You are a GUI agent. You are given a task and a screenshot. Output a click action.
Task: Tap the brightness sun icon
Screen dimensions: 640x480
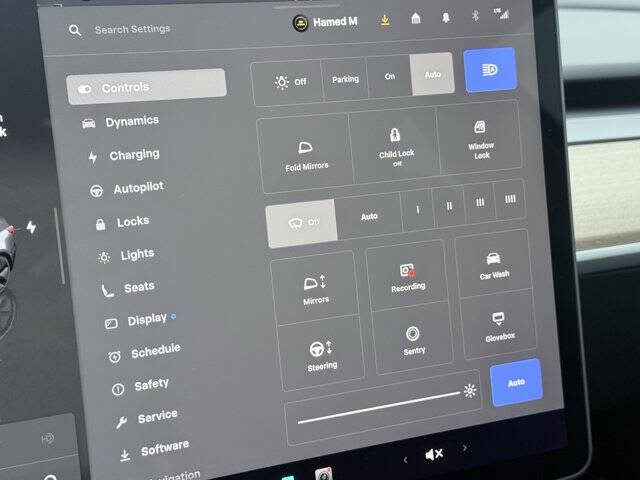[470, 391]
